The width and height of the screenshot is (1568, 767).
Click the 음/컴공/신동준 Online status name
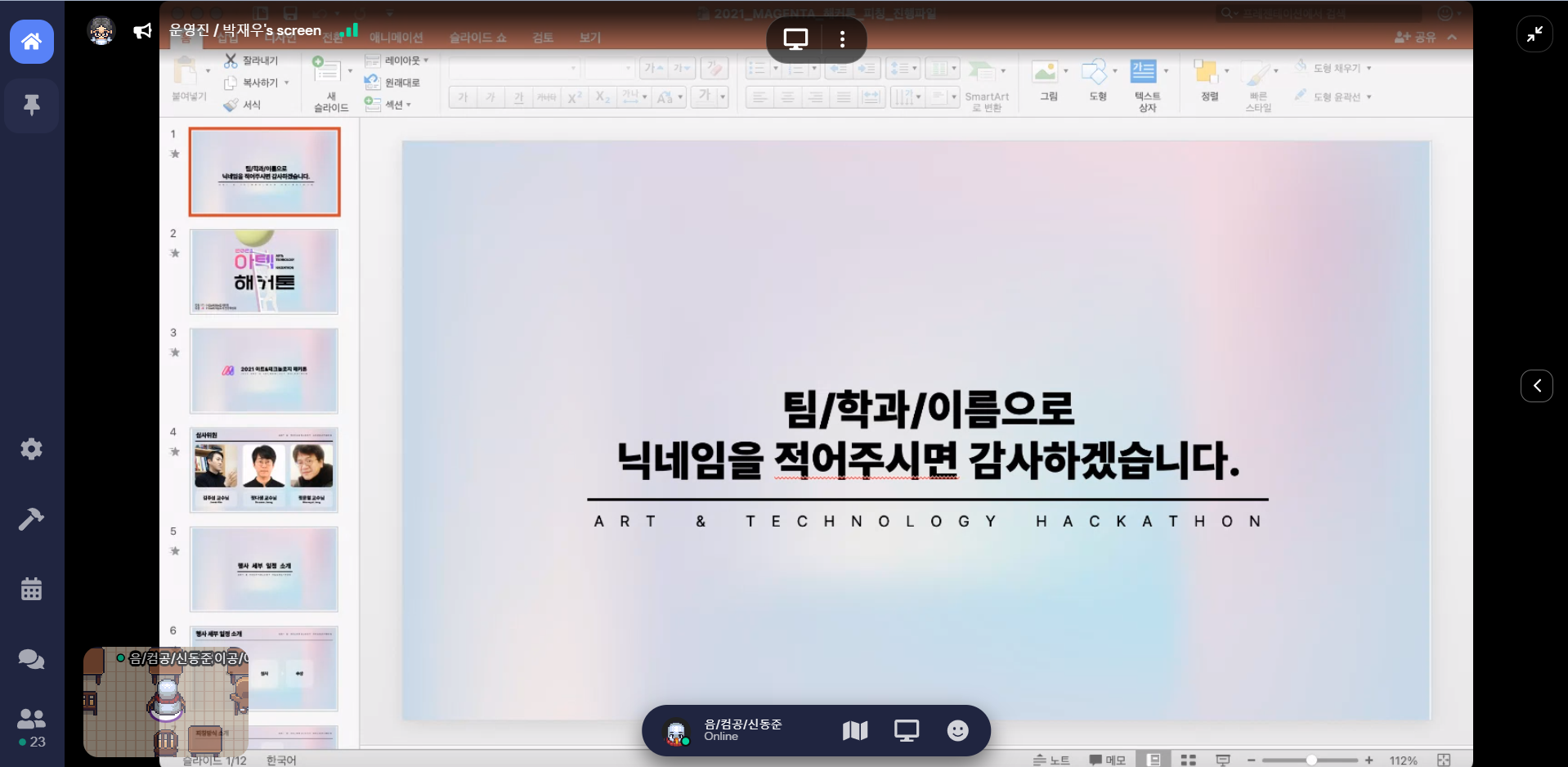(x=743, y=730)
